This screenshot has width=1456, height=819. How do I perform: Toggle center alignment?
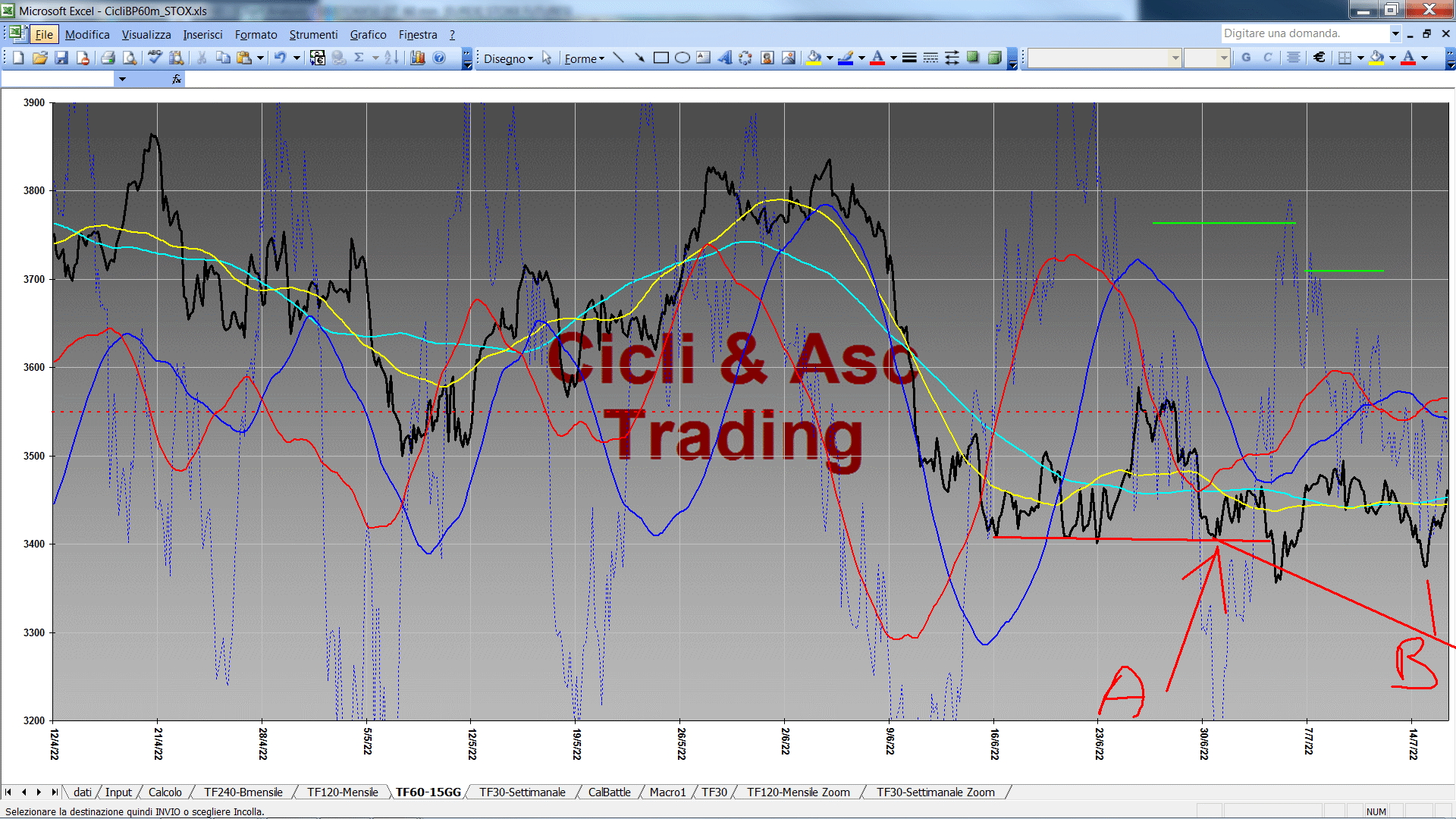(x=1294, y=58)
